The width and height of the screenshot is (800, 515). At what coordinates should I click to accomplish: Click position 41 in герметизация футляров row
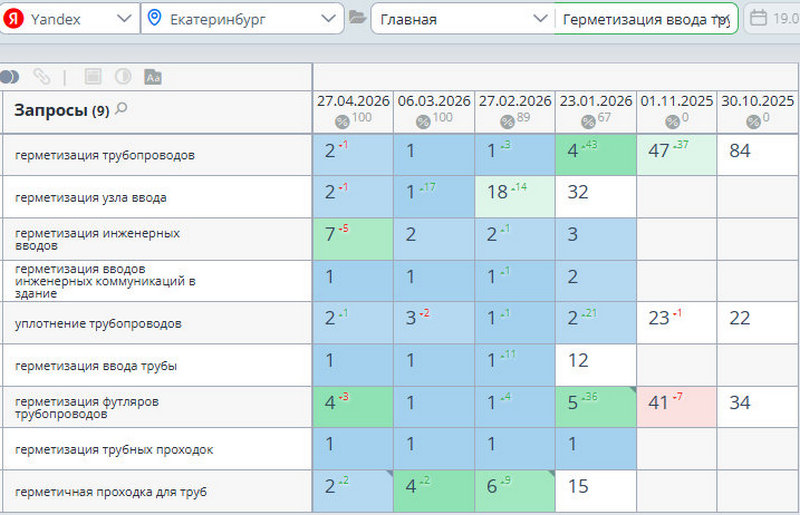pos(659,403)
